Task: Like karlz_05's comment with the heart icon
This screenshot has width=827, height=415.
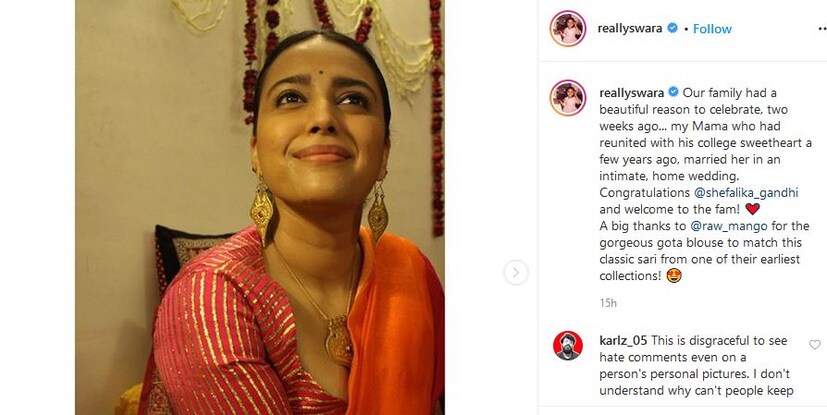Action: click(815, 344)
